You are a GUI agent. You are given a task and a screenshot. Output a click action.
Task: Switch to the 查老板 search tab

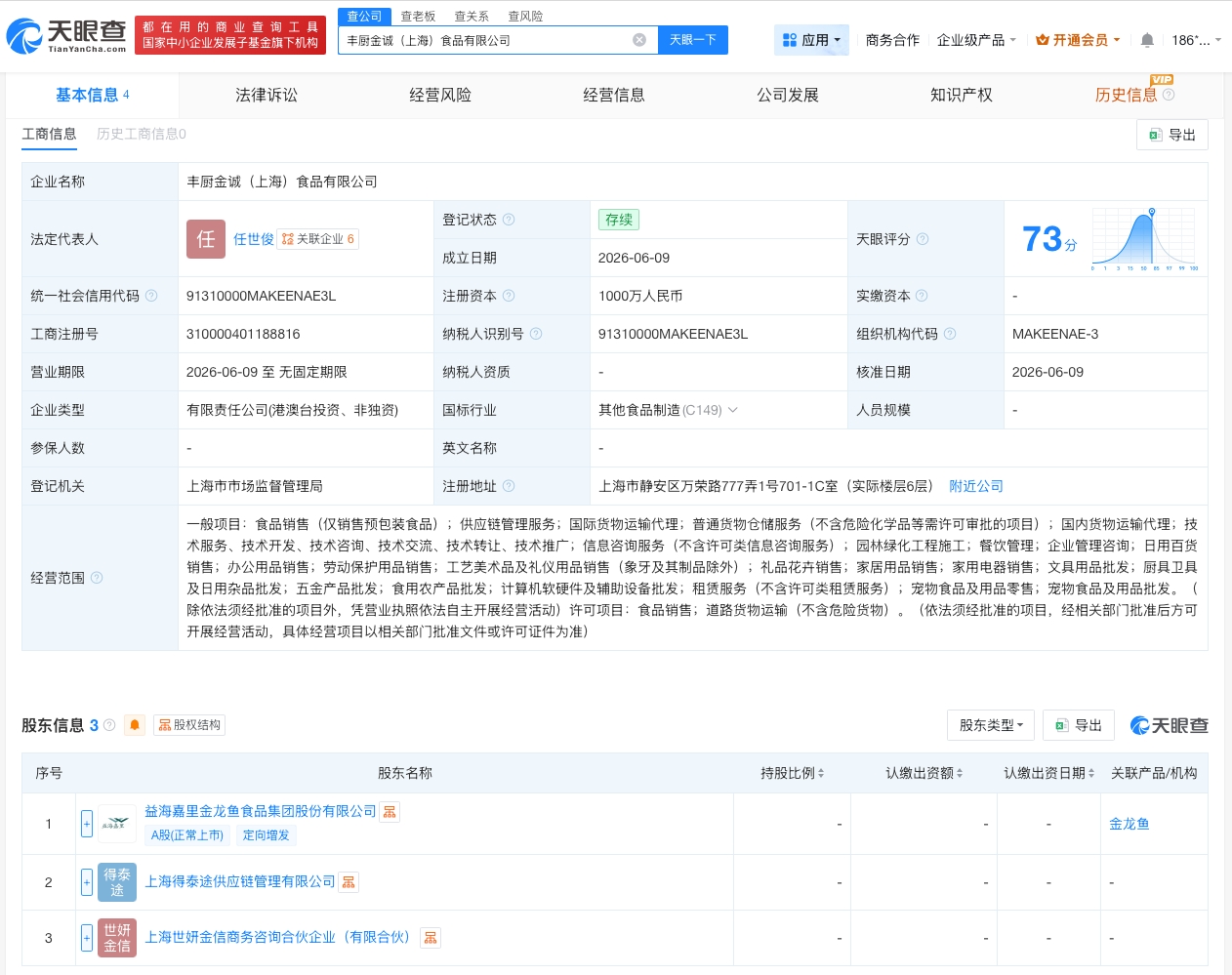click(418, 17)
